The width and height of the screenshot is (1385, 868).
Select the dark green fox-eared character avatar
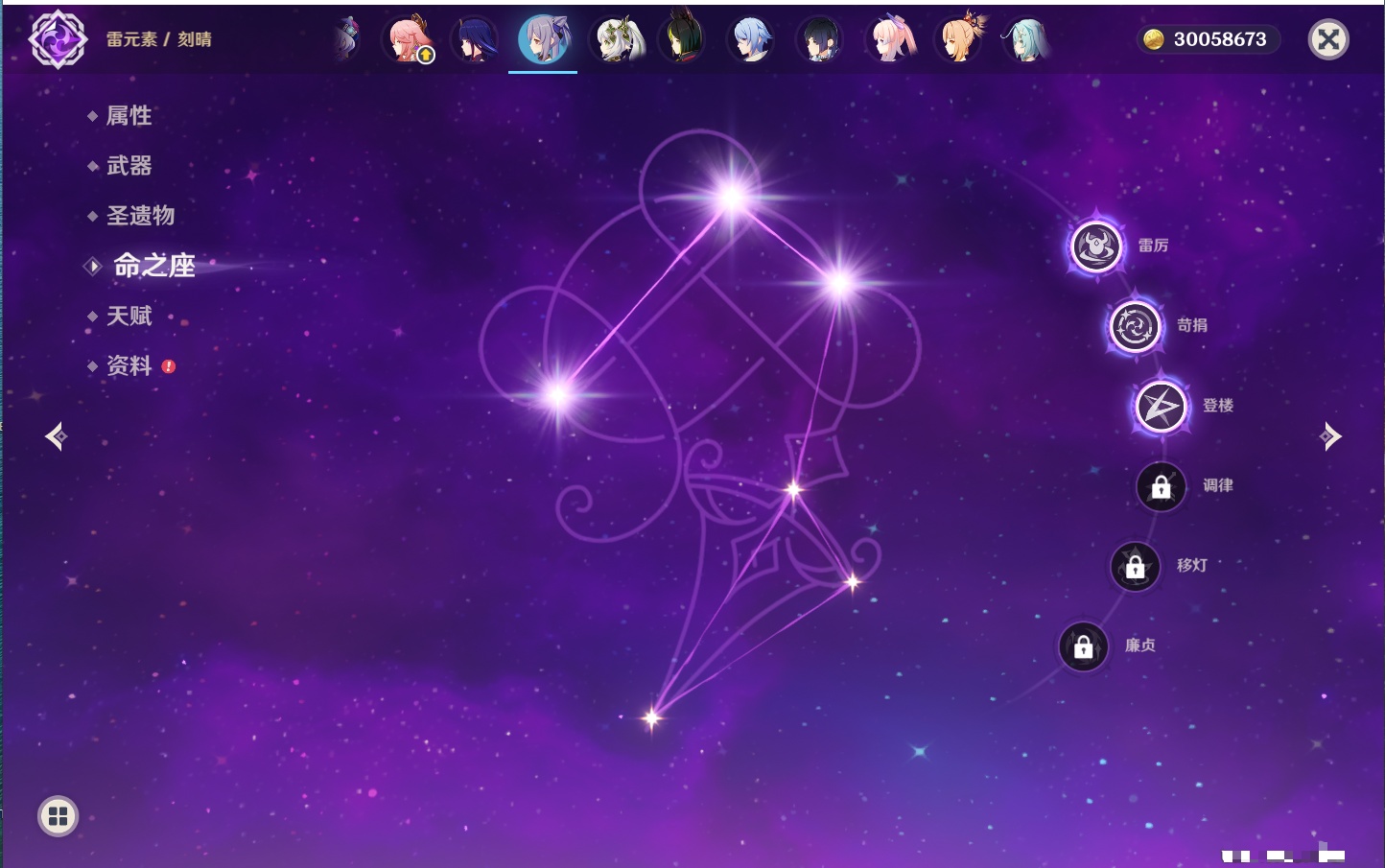click(x=682, y=37)
